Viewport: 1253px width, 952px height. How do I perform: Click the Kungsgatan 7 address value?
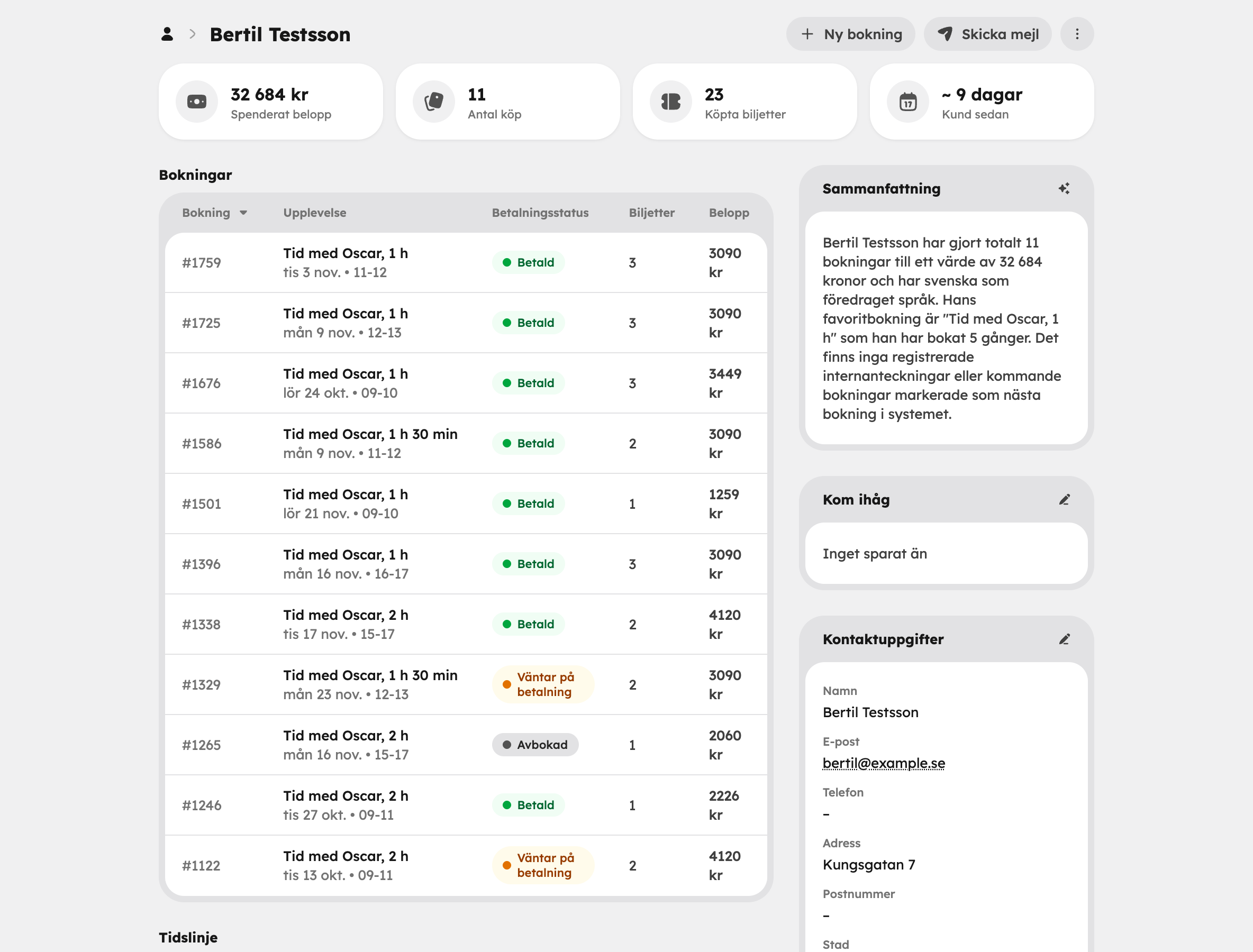[x=869, y=865]
